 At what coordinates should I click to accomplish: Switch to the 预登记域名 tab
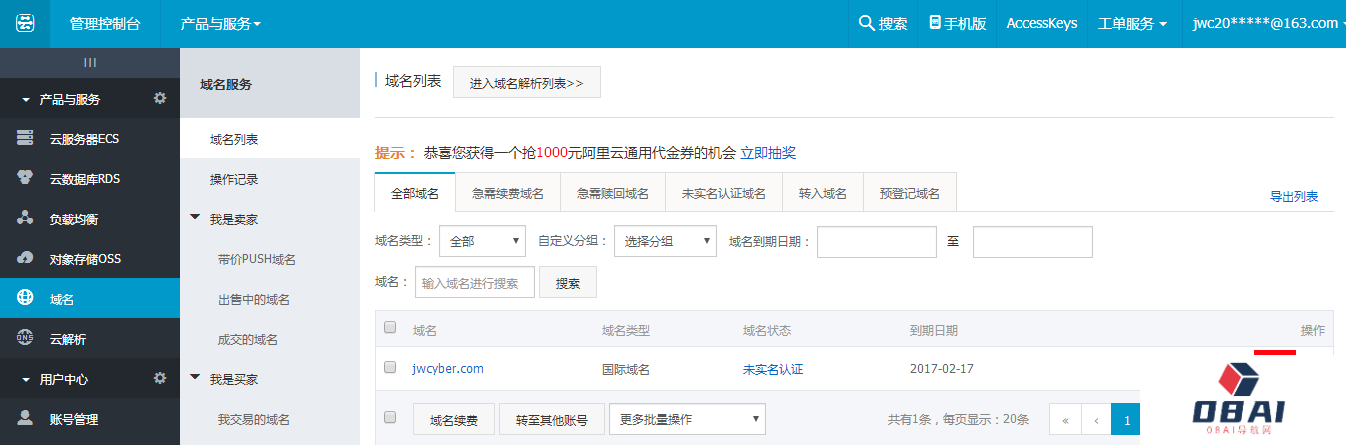[x=910, y=193]
